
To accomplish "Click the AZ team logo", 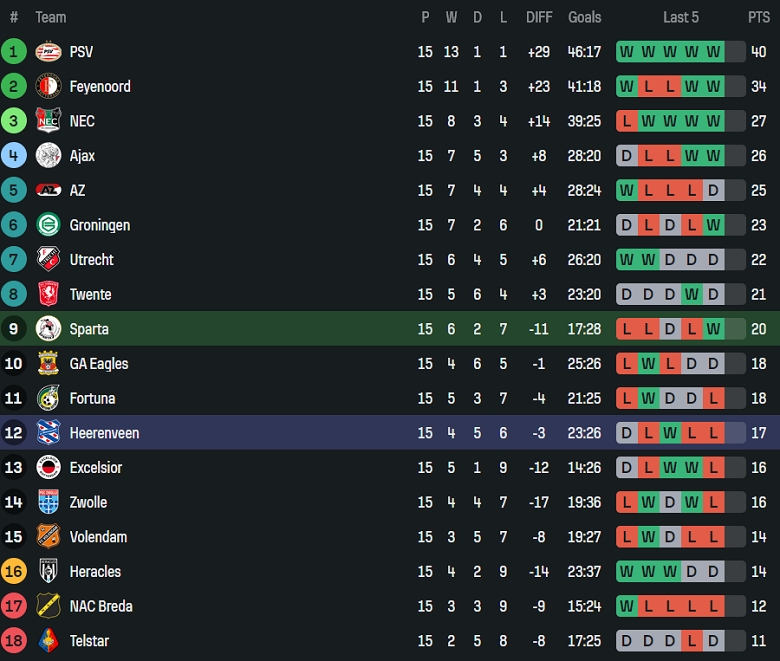I will [48, 191].
